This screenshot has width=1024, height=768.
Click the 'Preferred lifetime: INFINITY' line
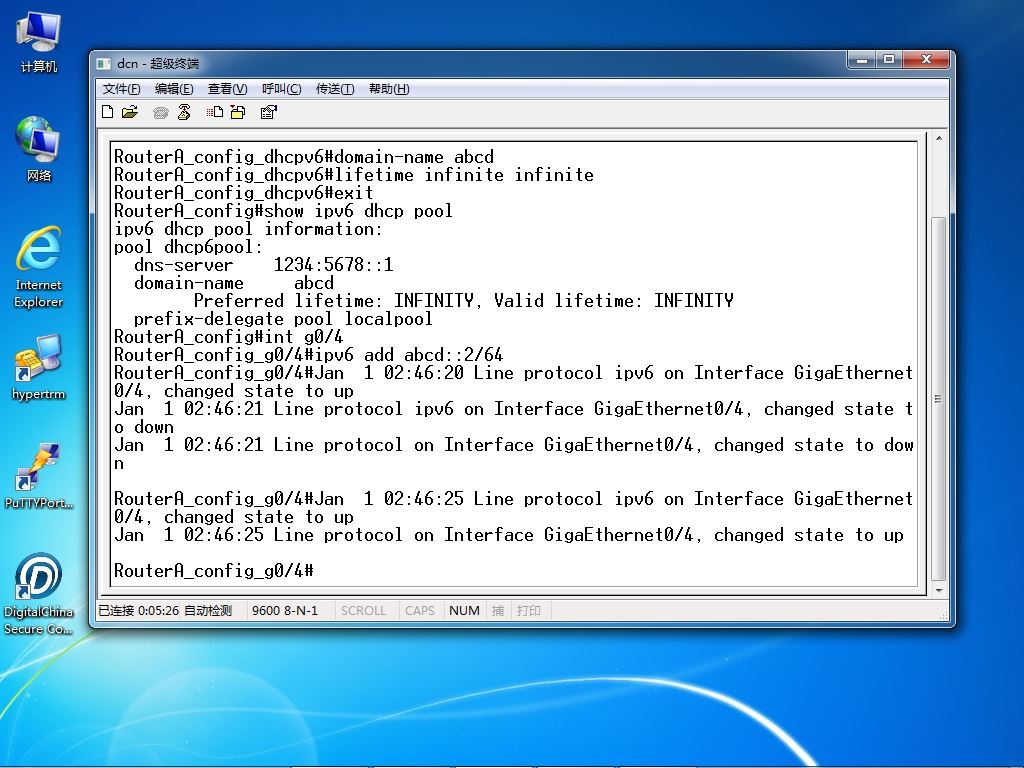point(464,300)
